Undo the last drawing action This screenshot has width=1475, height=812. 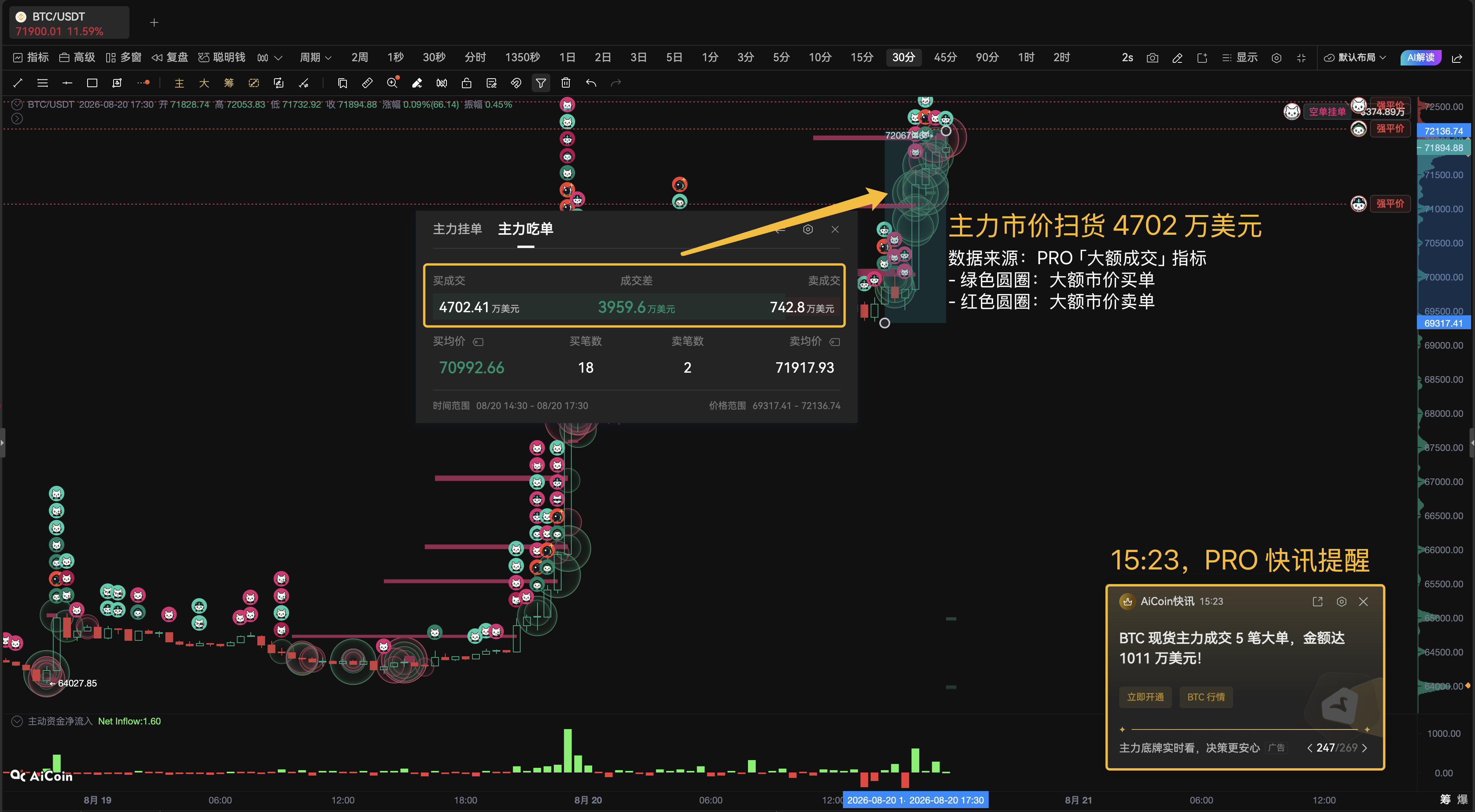[591, 83]
